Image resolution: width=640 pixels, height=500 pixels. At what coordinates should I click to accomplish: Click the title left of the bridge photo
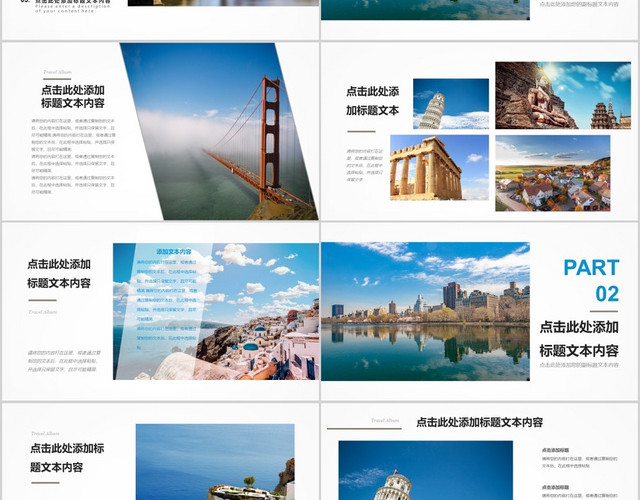(73, 96)
